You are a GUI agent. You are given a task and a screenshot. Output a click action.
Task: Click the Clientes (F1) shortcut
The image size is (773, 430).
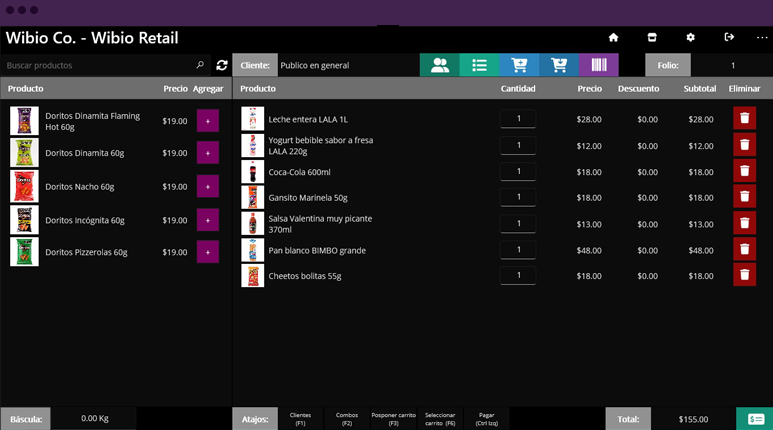tap(301, 419)
